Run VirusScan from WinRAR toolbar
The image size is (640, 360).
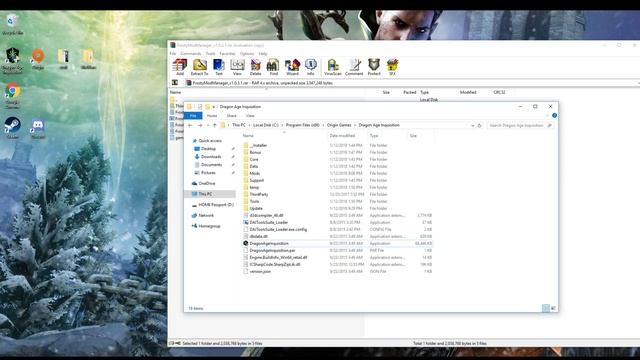coord(333,67)
